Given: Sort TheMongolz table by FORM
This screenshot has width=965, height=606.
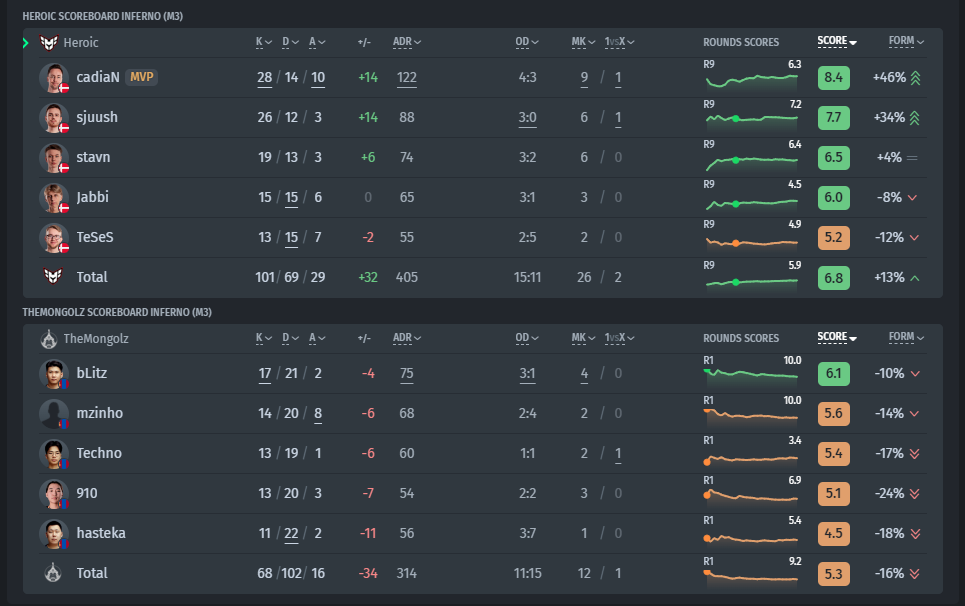Looking at the screenshot, I should [906, 337].
